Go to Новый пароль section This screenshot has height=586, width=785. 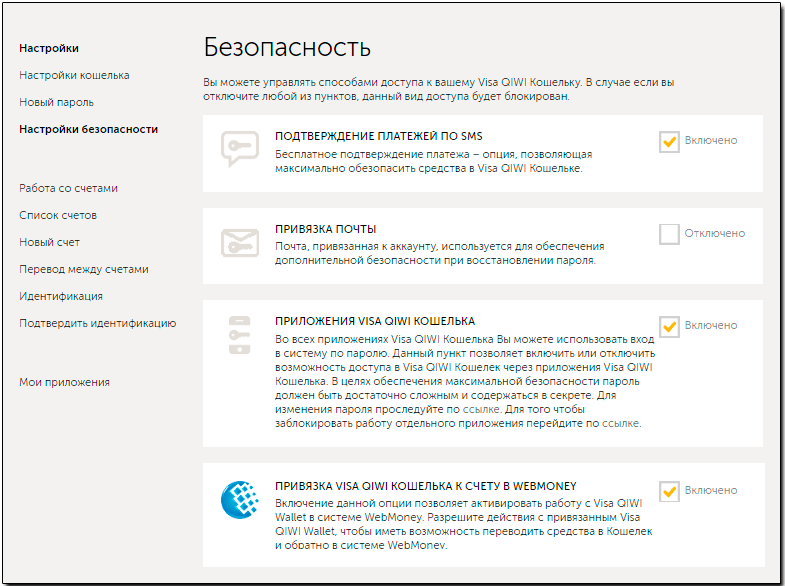[x=57, y=102]
